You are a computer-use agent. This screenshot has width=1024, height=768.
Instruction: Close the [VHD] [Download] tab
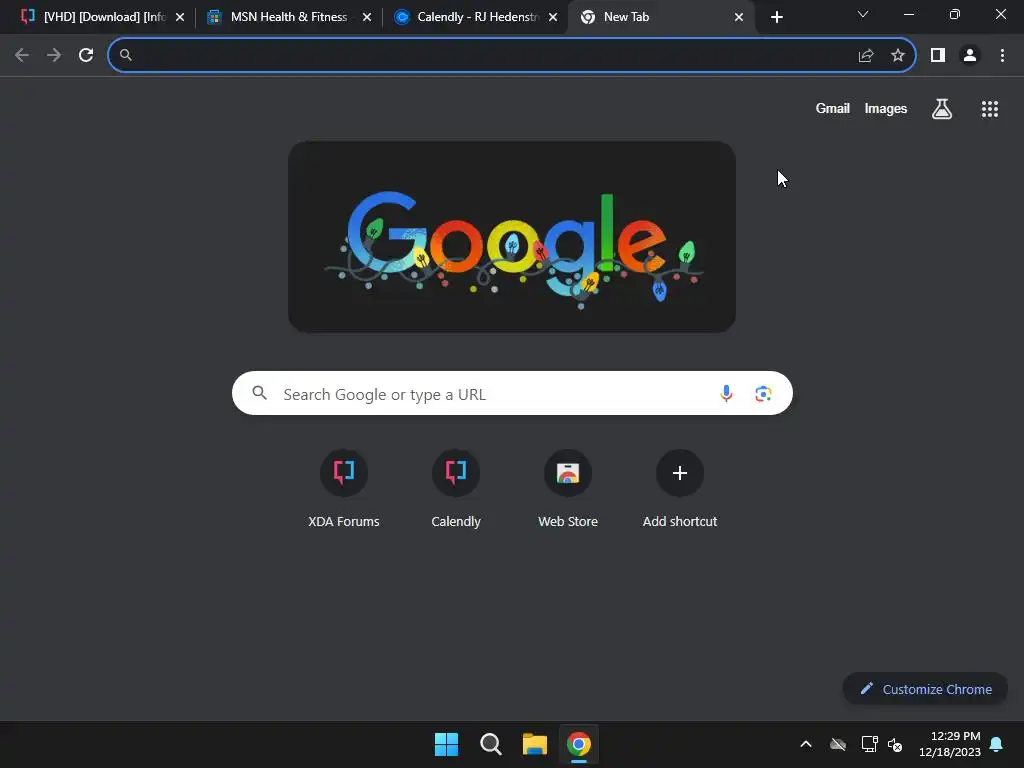click(180, 17)
